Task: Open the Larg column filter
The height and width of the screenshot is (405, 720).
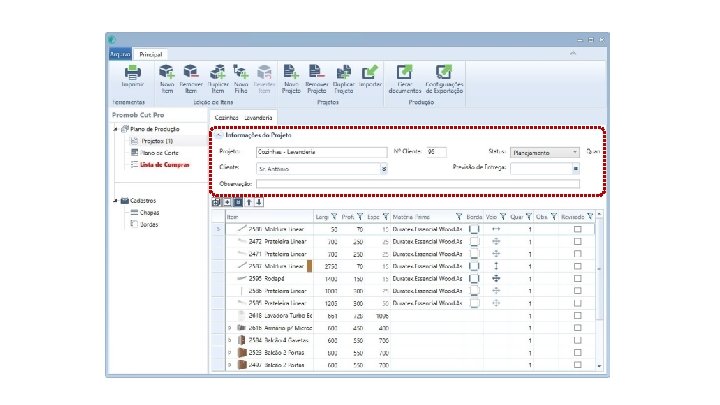Action: coord(334,216)
